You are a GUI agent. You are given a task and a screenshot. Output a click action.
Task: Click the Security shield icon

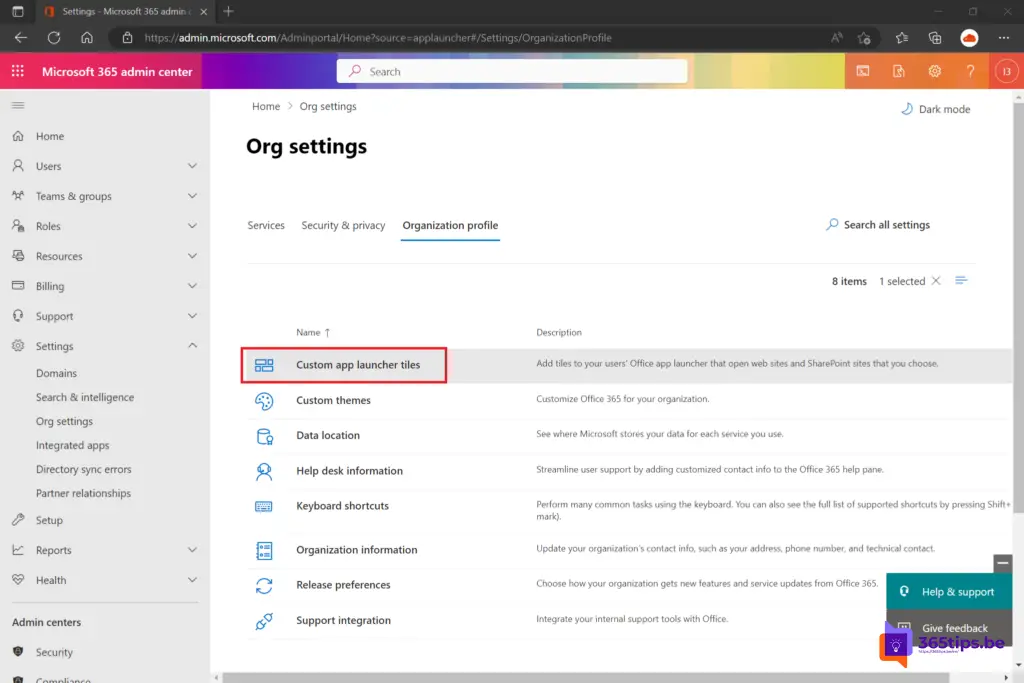[18, 652]
